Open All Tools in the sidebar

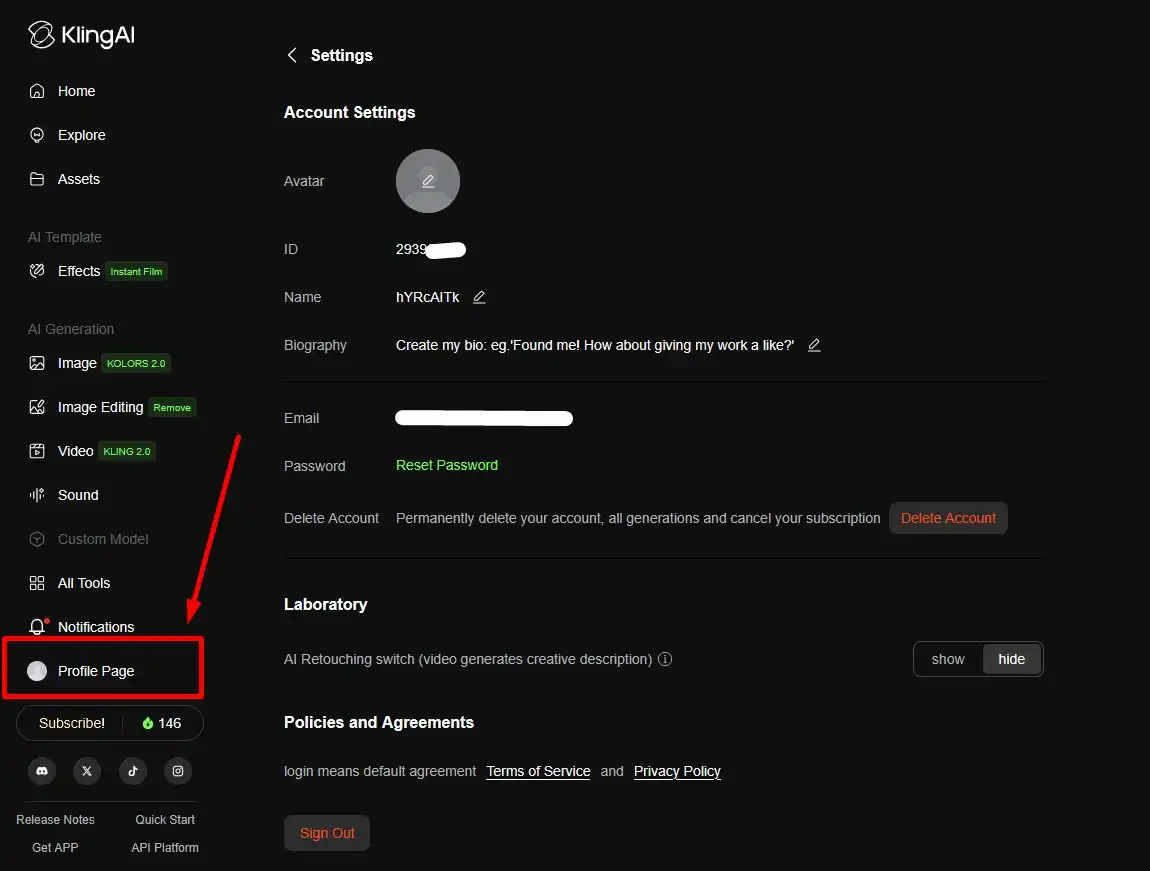(70, 583)
